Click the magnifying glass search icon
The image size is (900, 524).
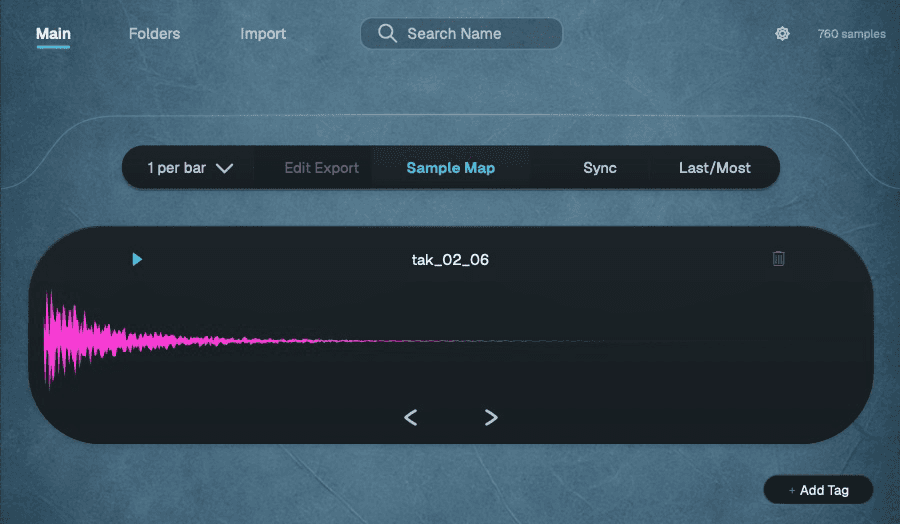click(387, 33)
